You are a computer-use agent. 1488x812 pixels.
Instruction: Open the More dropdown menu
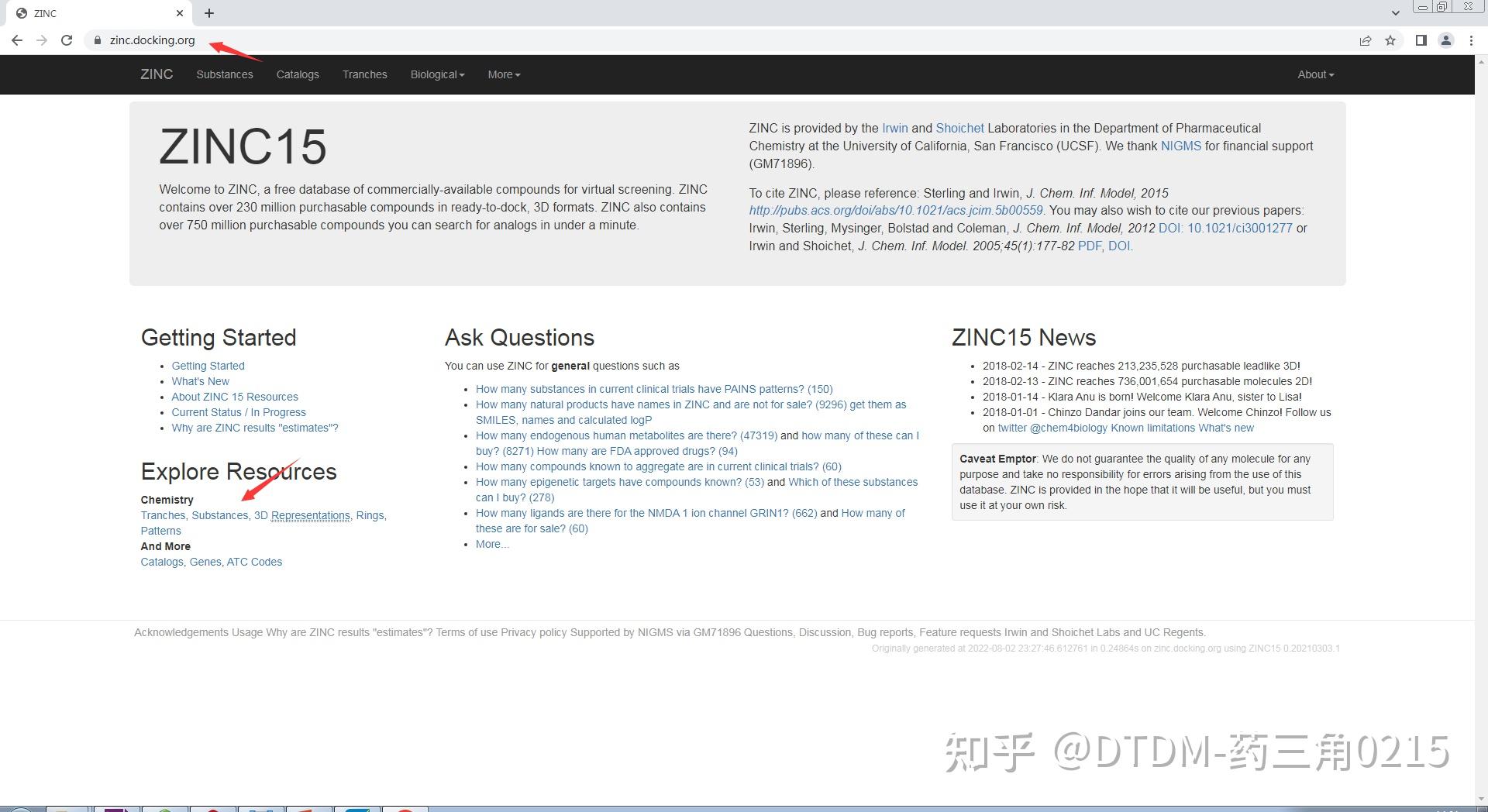503,74
